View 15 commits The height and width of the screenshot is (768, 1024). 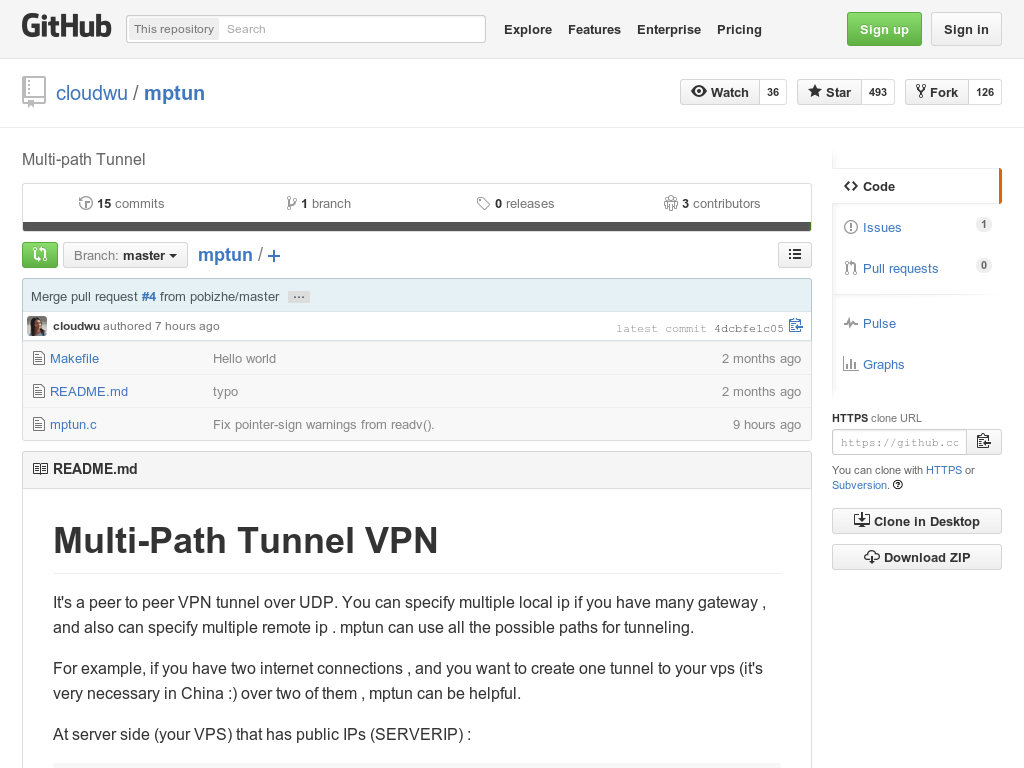121,203
